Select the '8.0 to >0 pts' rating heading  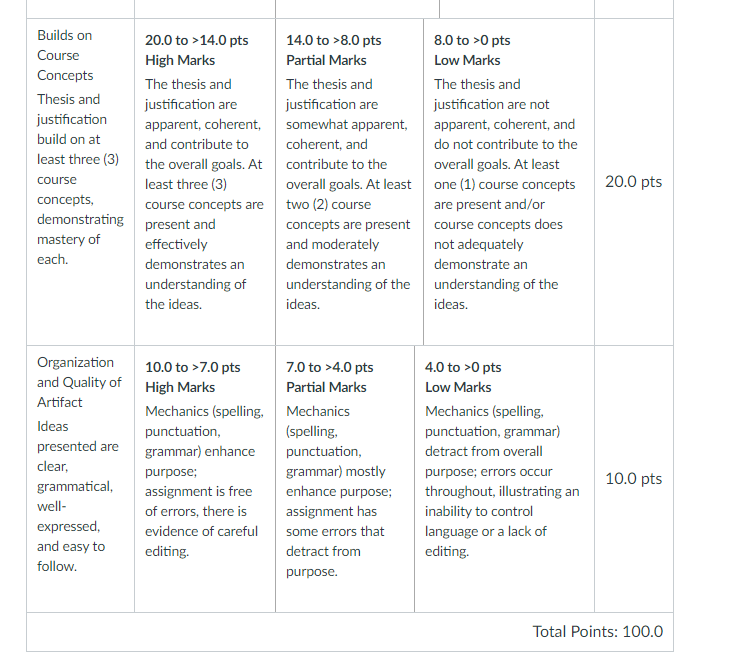click(x=472, y=40)
